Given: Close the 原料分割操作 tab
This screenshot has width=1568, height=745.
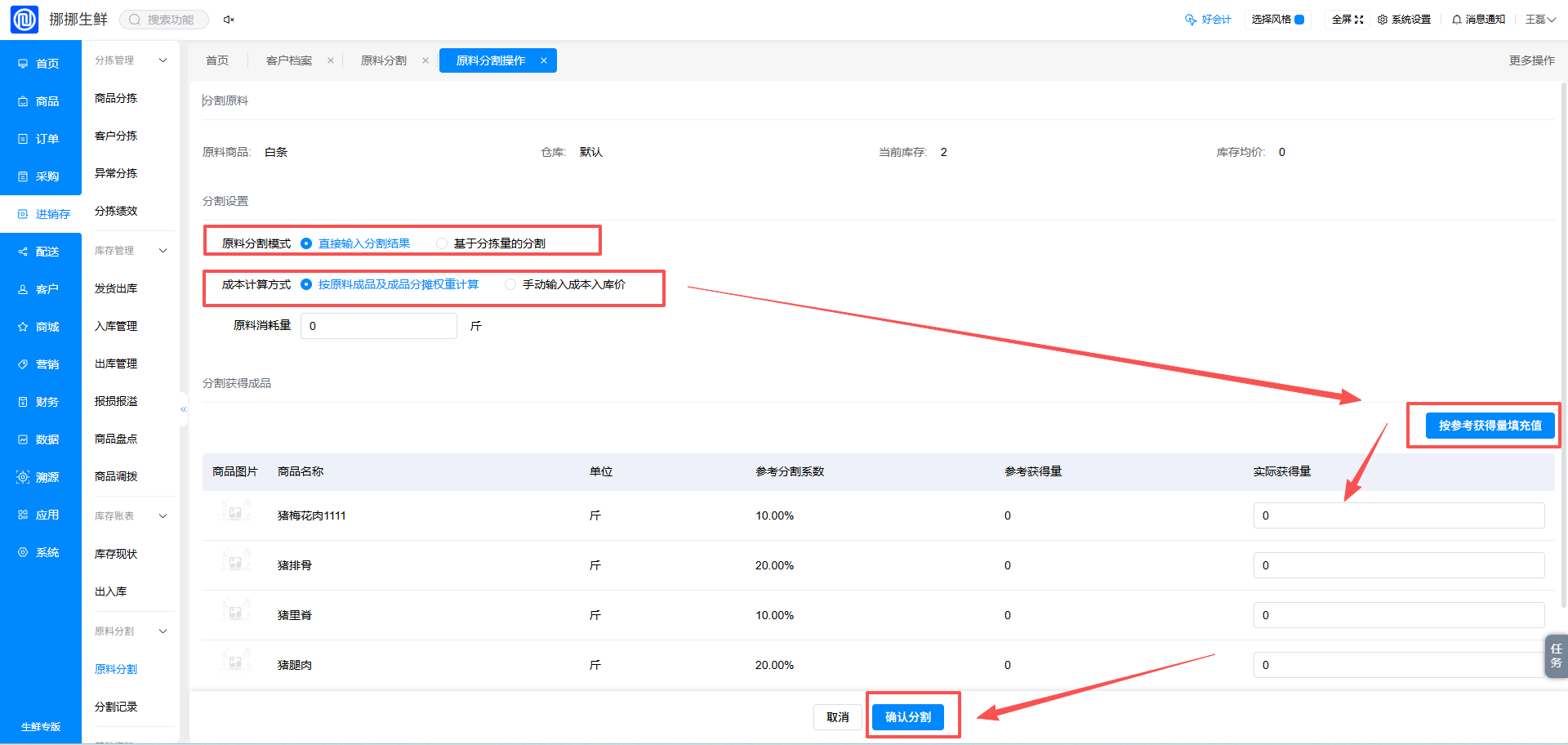Looking at the screenshot, I should tap(544, 60).
